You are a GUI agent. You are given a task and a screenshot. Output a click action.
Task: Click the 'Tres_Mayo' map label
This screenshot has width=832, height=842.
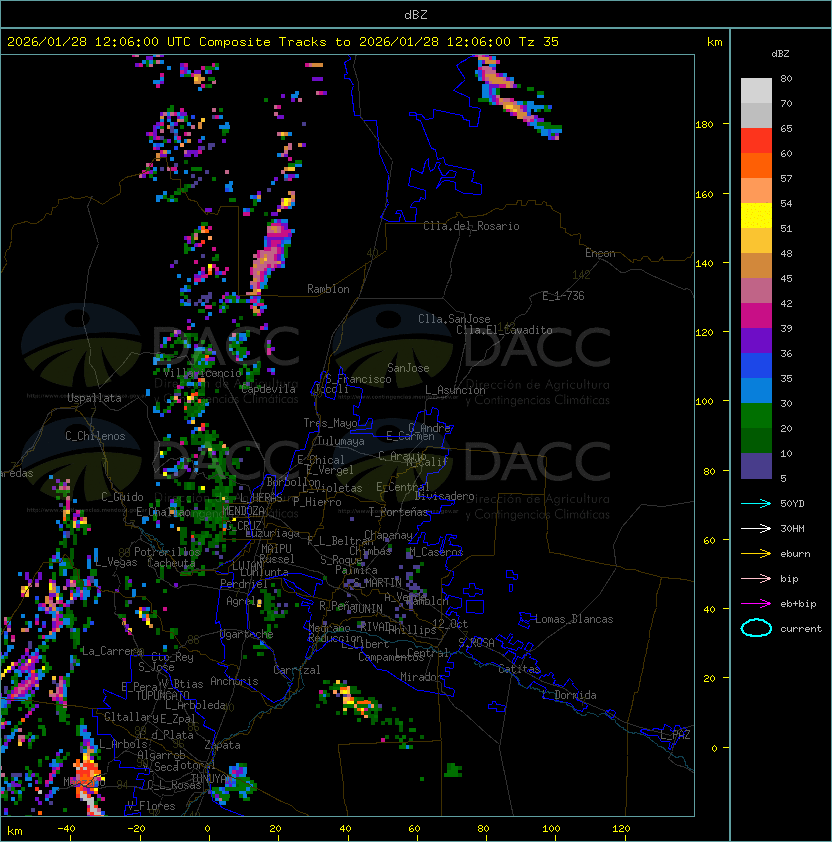(x=330, y=423)
